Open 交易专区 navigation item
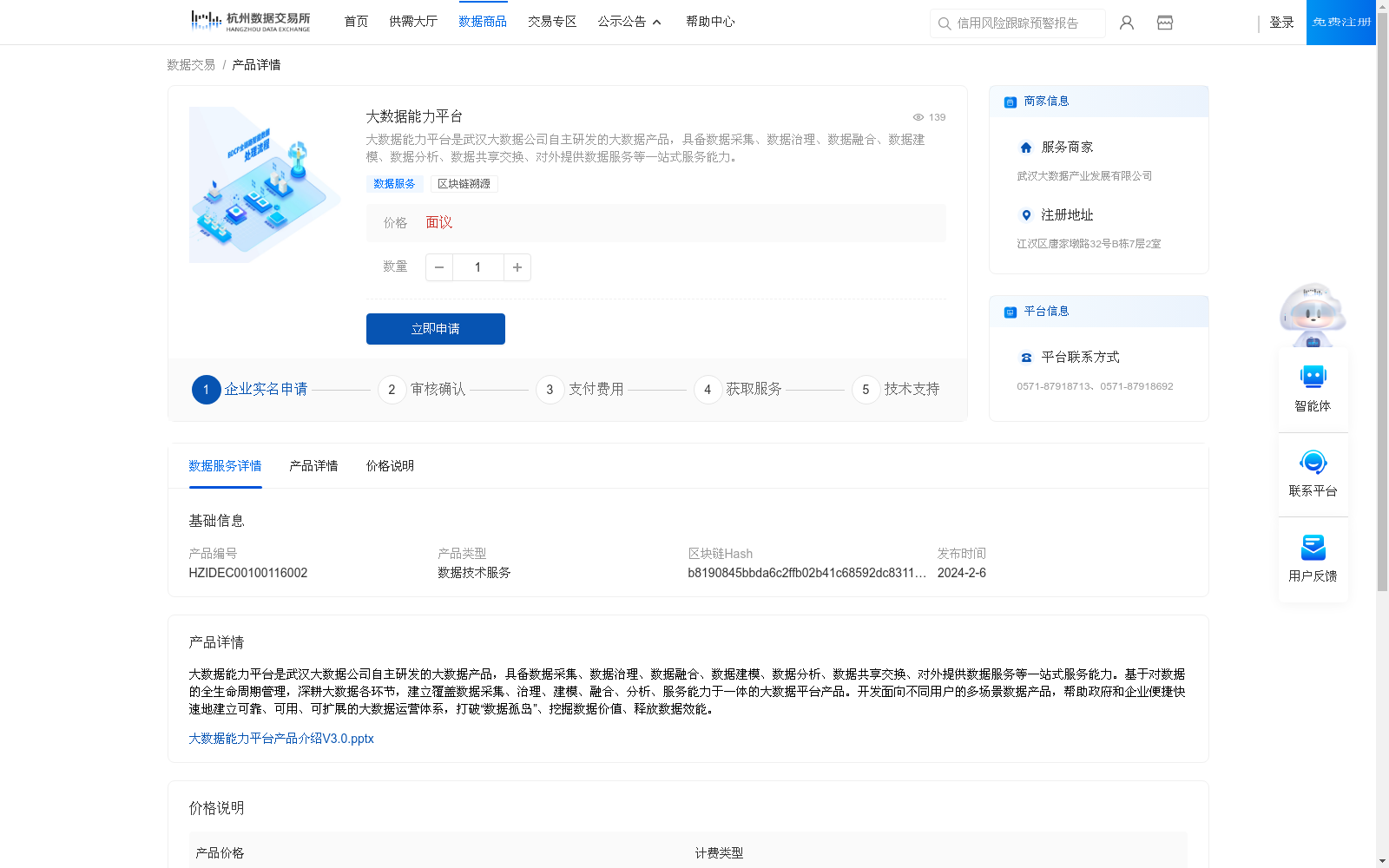The width and height of the screenshot is (1389, 868). point(552,22)
